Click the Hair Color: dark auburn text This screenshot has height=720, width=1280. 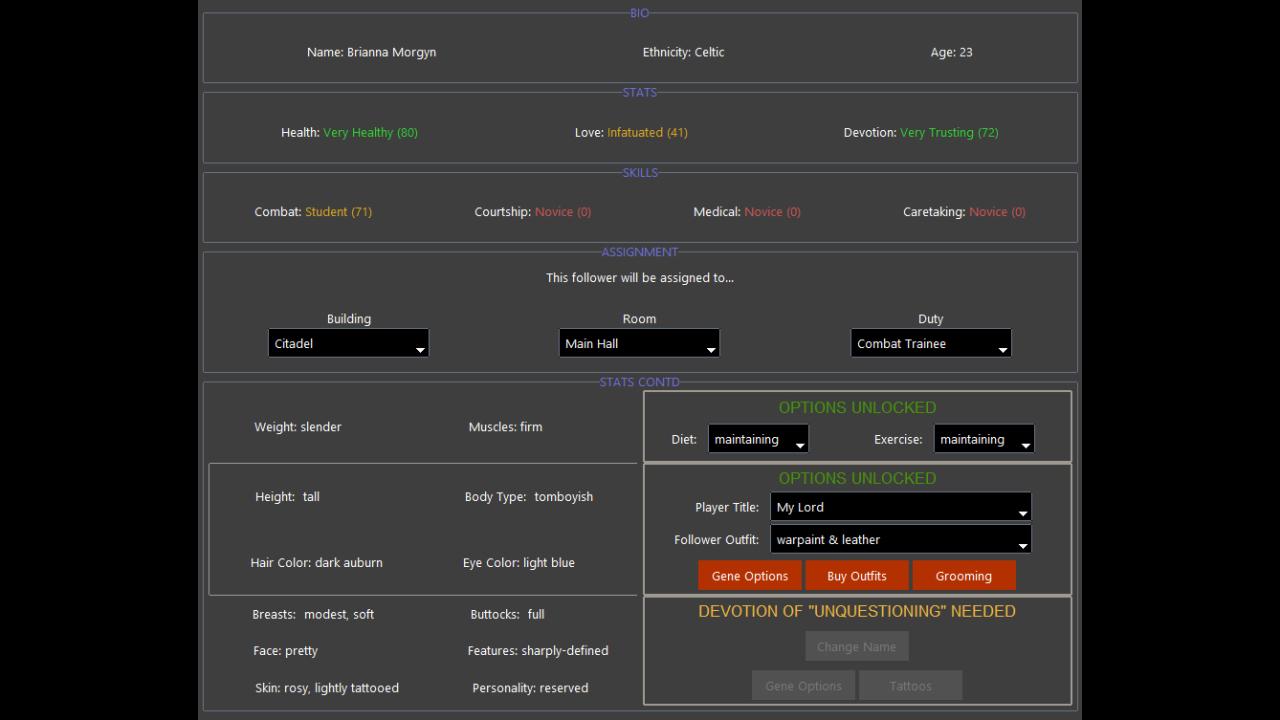coord(316,563)
